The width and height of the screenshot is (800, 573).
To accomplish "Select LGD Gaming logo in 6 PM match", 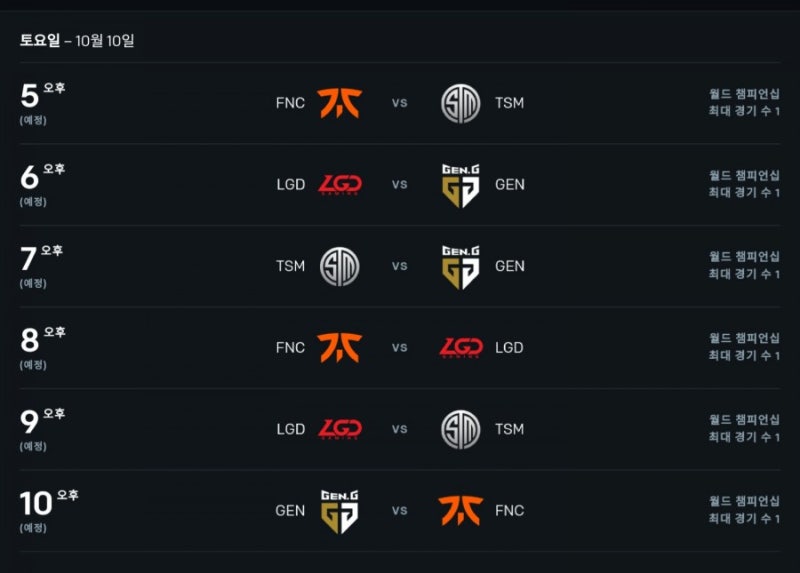I will coord(340,185).
